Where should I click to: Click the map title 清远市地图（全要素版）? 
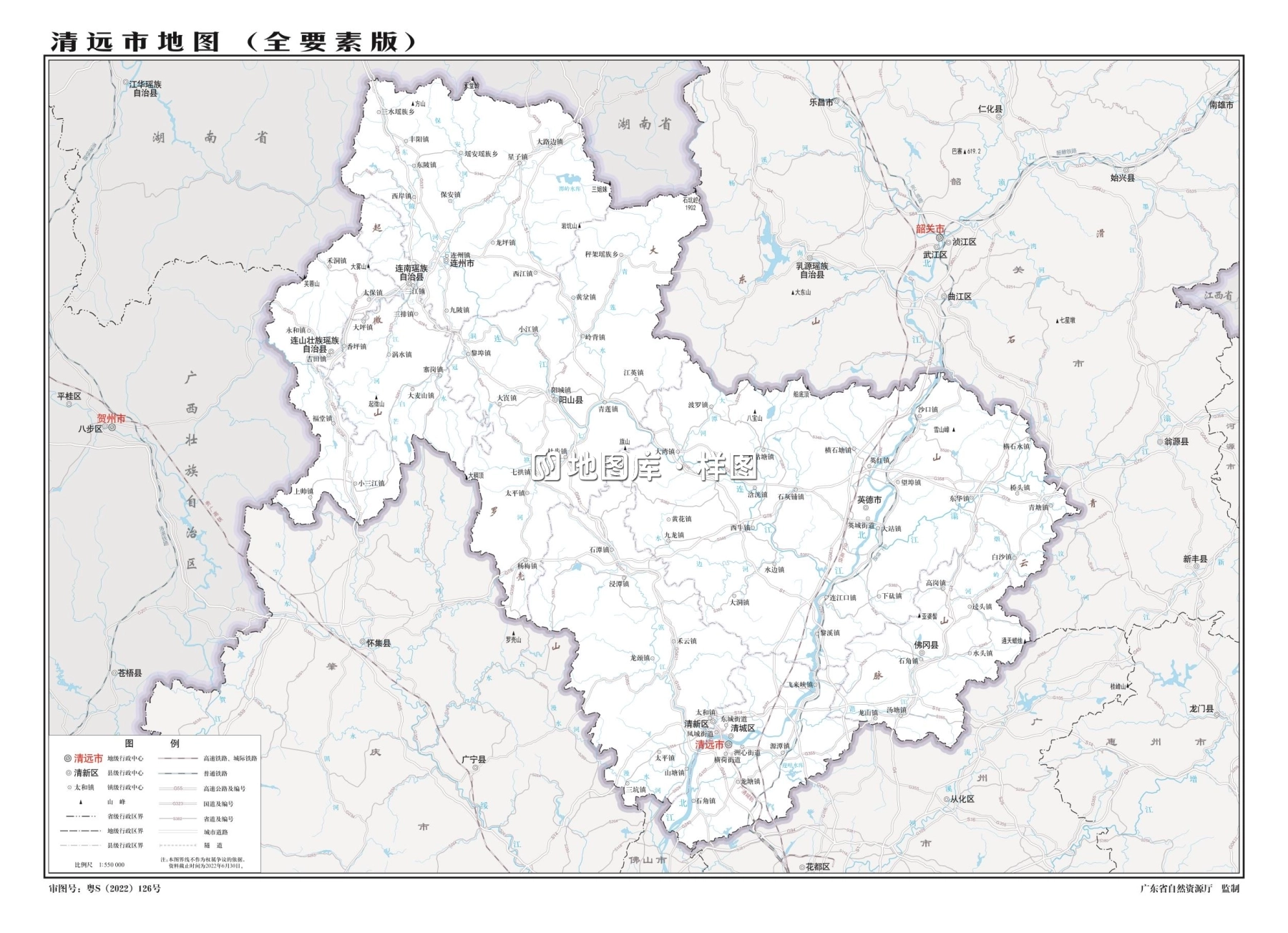point(234,41)
